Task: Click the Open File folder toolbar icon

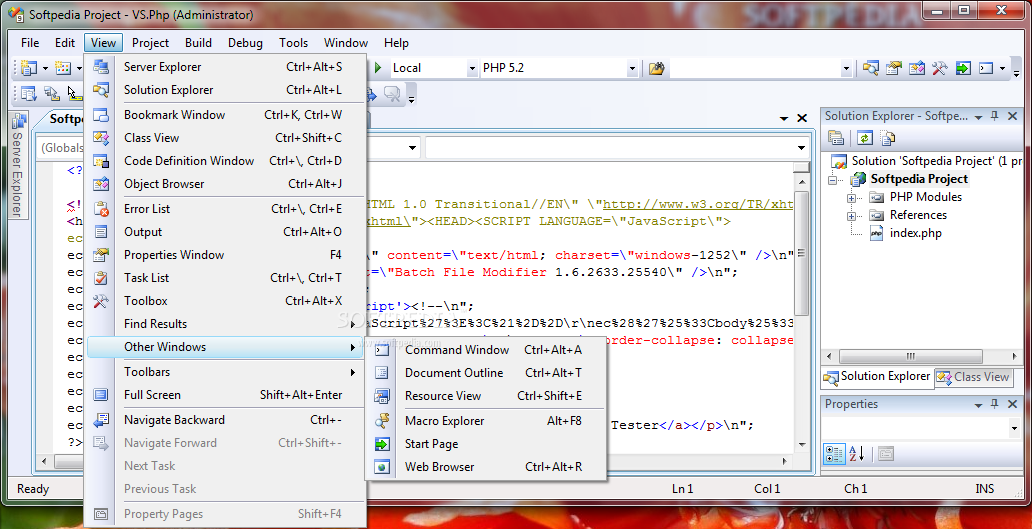Action: click(x=656, y=68)
